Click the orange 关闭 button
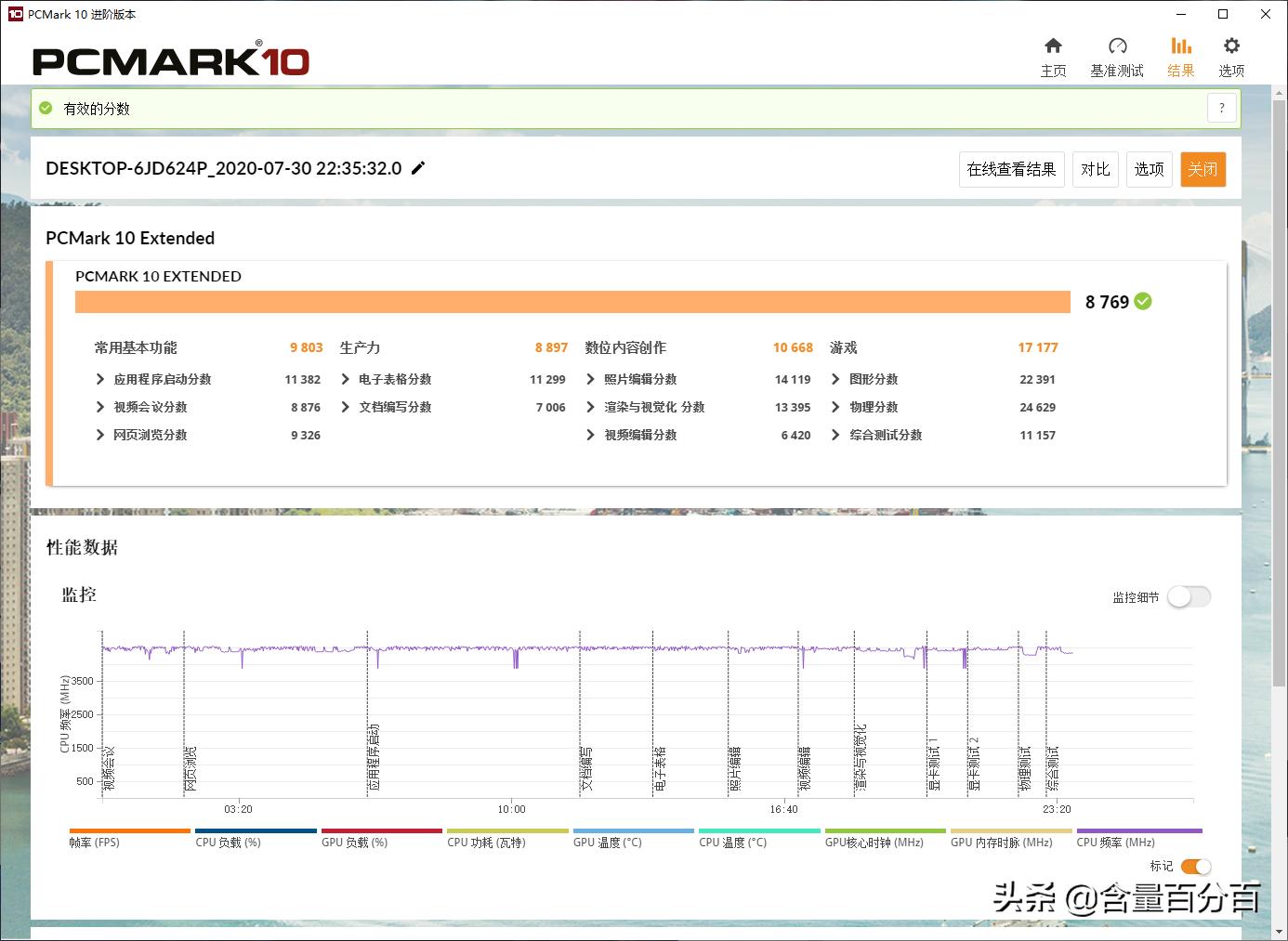This screenshot has height=941, width=1288. (x=1203, y=169)
